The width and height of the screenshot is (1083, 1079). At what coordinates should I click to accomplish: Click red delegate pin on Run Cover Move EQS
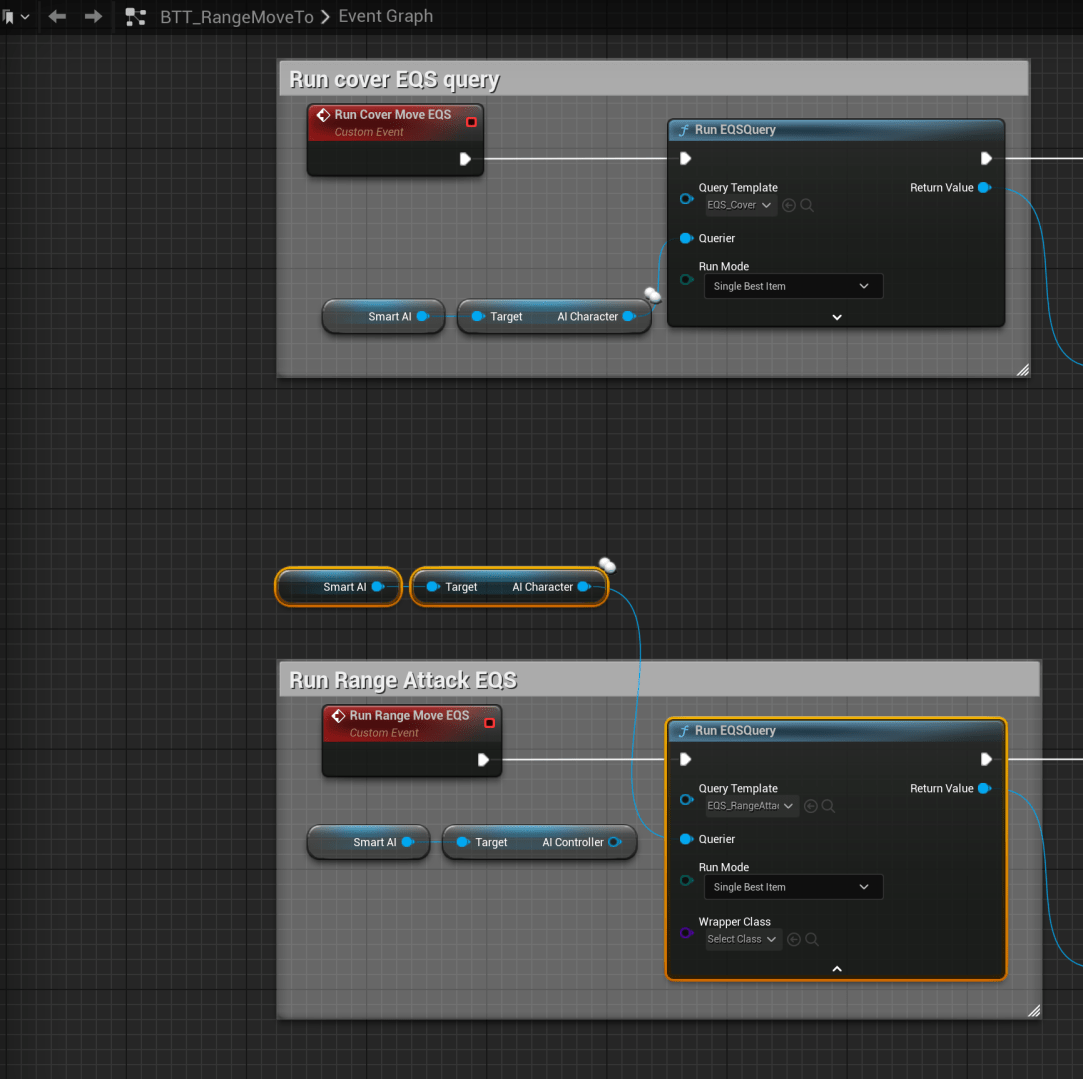tap(471, 122)
